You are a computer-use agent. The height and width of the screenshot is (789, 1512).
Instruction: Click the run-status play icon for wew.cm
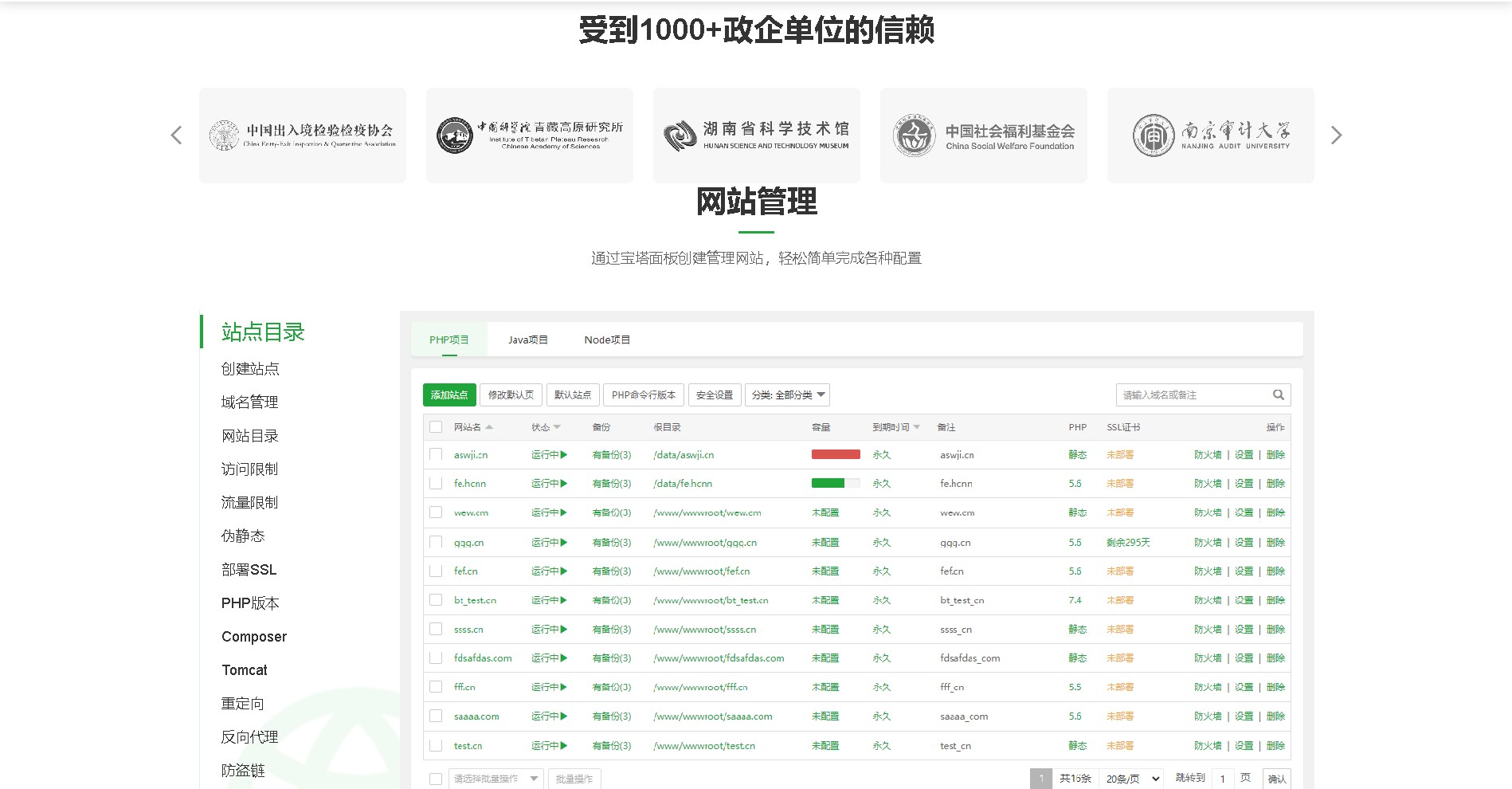click(564, 512)
